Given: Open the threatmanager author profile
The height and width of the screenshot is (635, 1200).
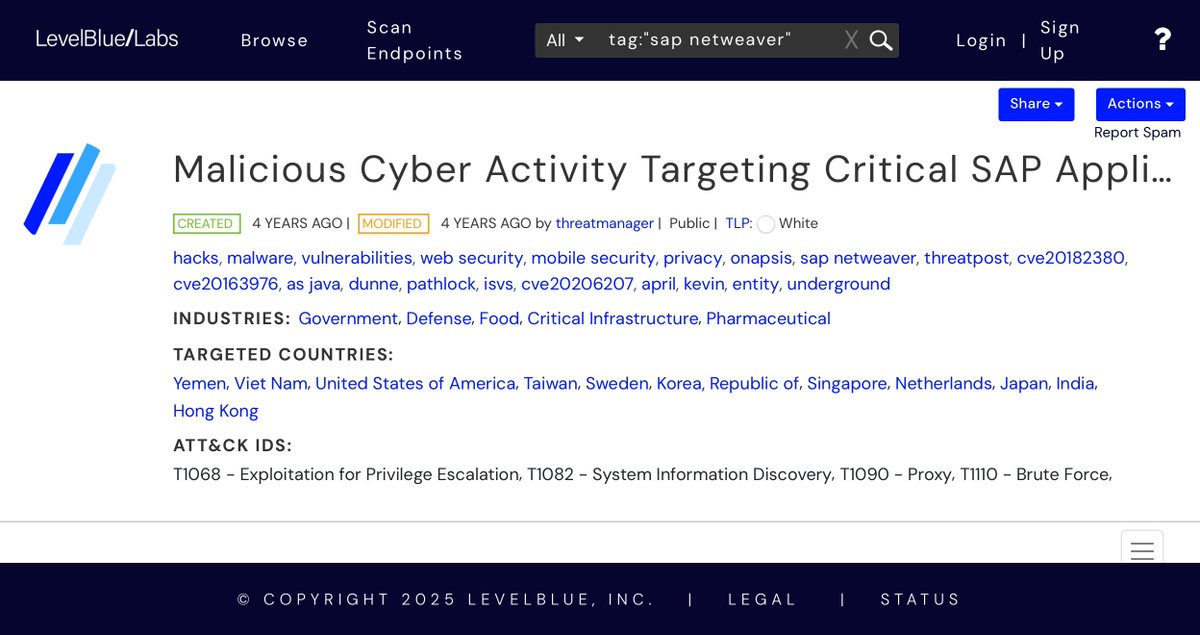Looking at the screenshot, I should (604, 223).
